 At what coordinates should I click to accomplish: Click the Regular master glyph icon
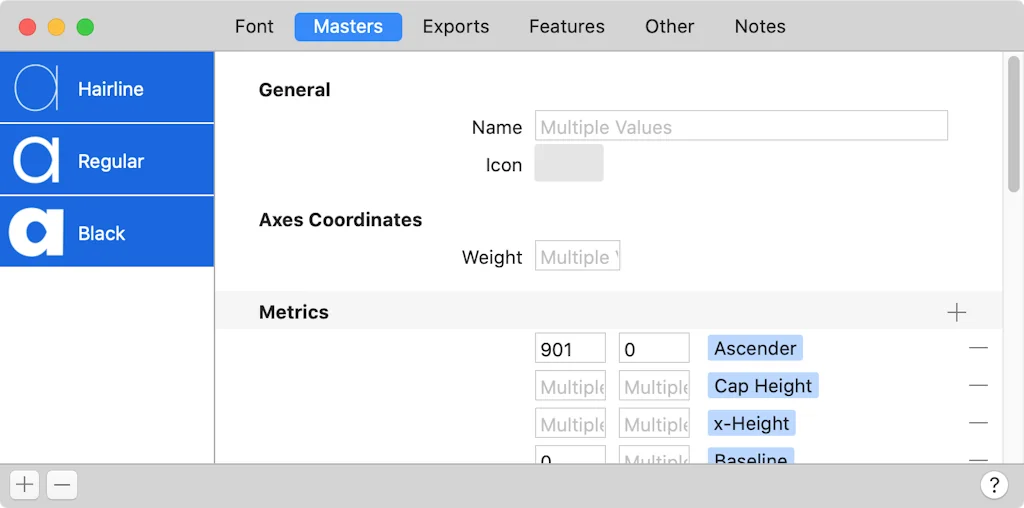(x=36, y=161)
